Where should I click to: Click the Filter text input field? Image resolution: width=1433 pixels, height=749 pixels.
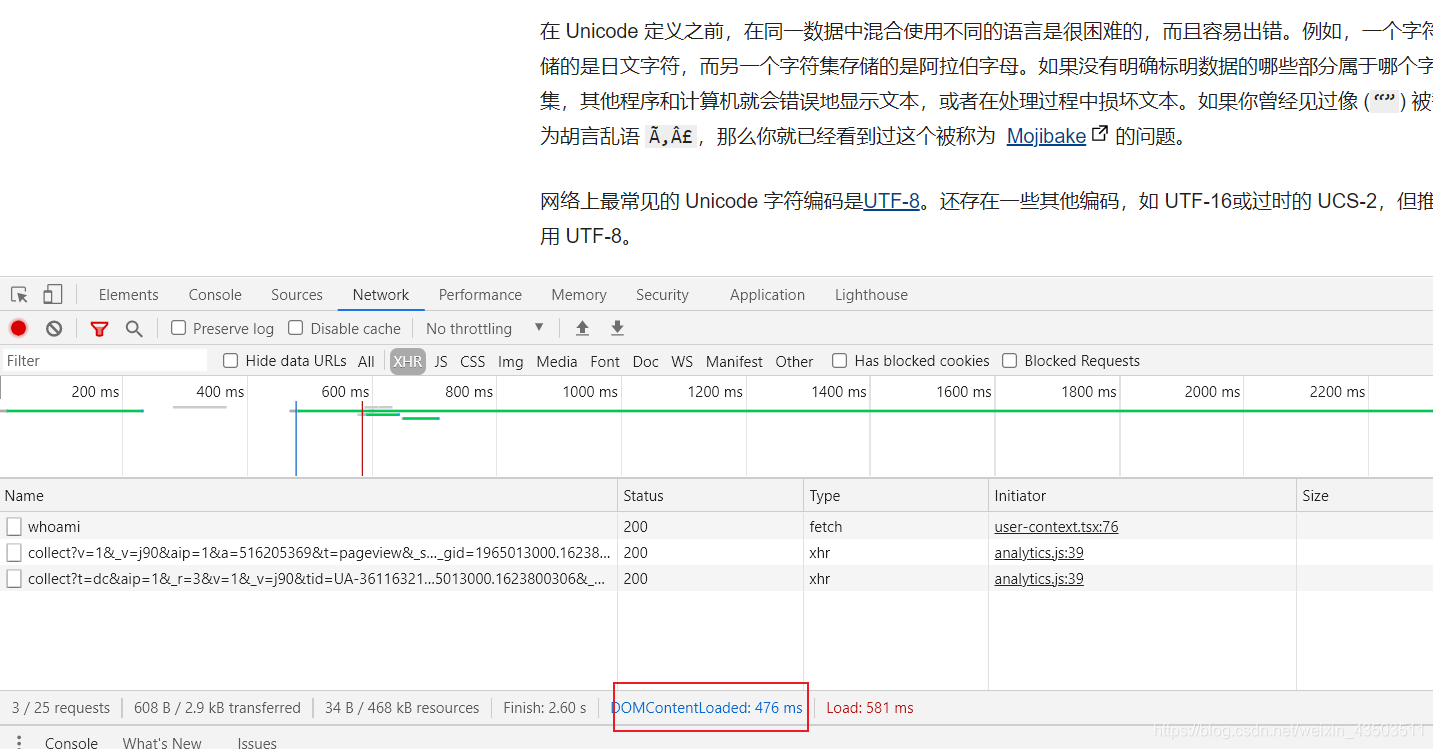[104, 361]
